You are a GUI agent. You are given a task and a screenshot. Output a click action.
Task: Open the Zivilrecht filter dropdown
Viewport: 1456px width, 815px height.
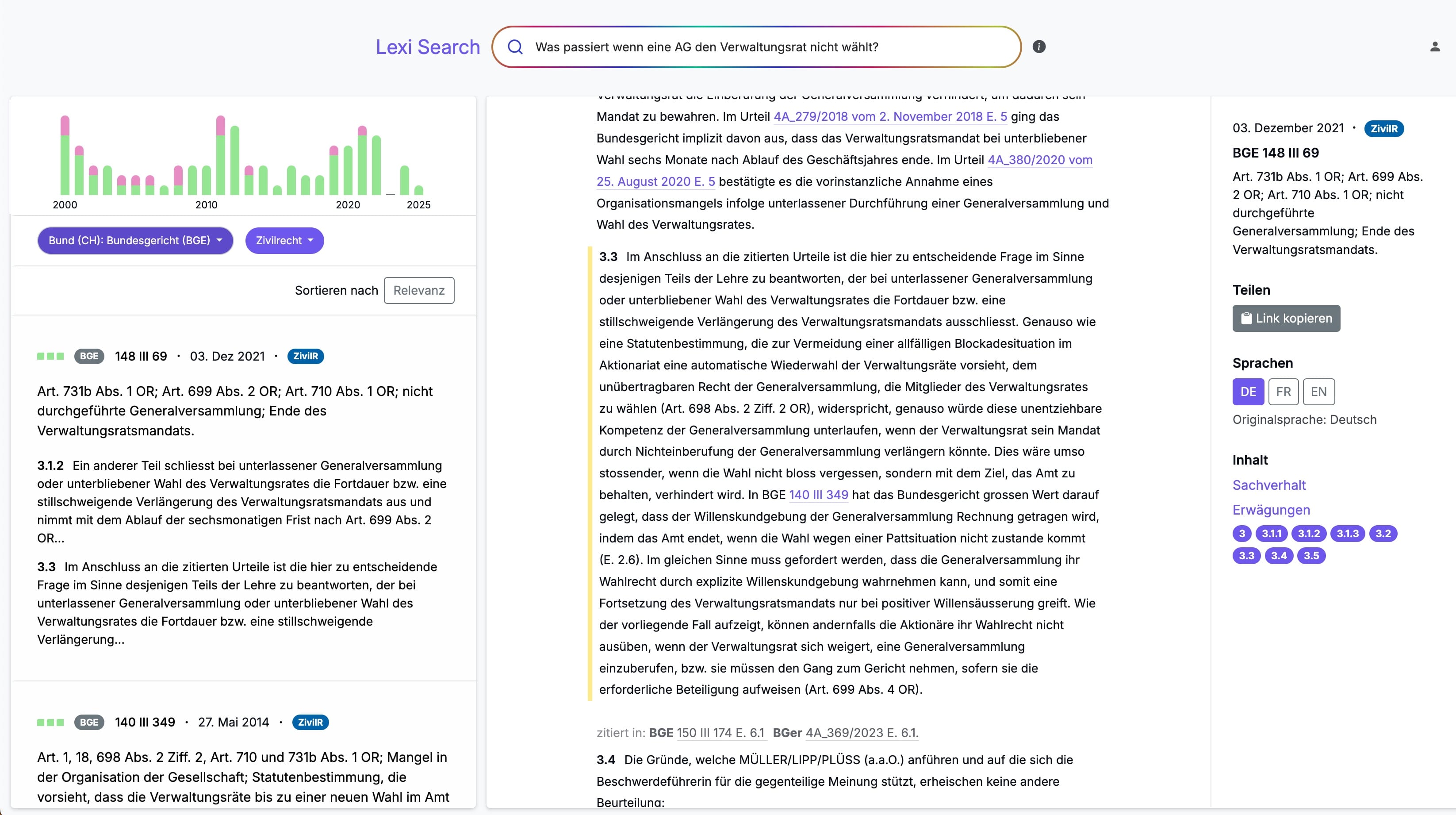point(284,240)
